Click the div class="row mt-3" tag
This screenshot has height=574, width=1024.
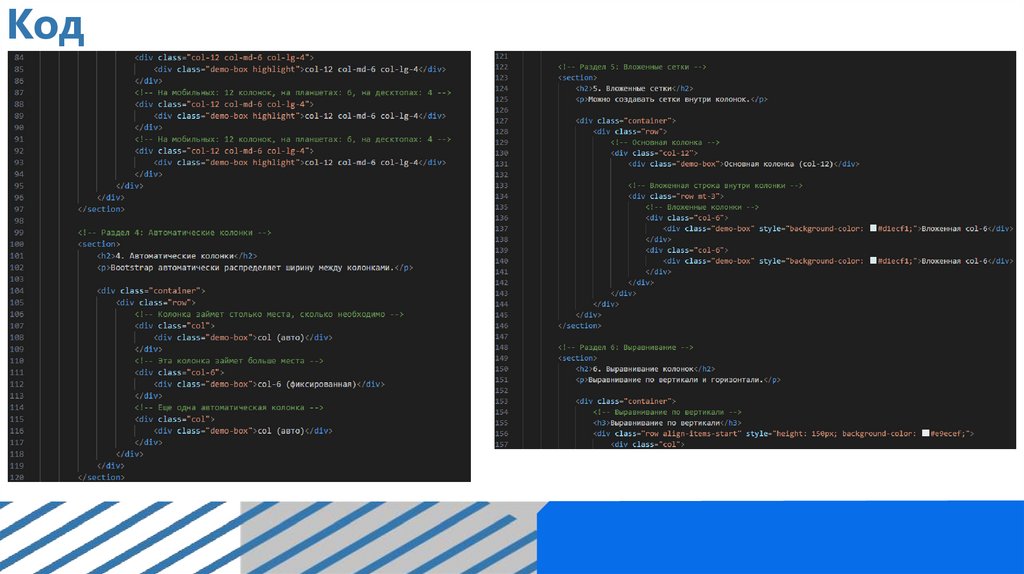(x=676, y=196)
